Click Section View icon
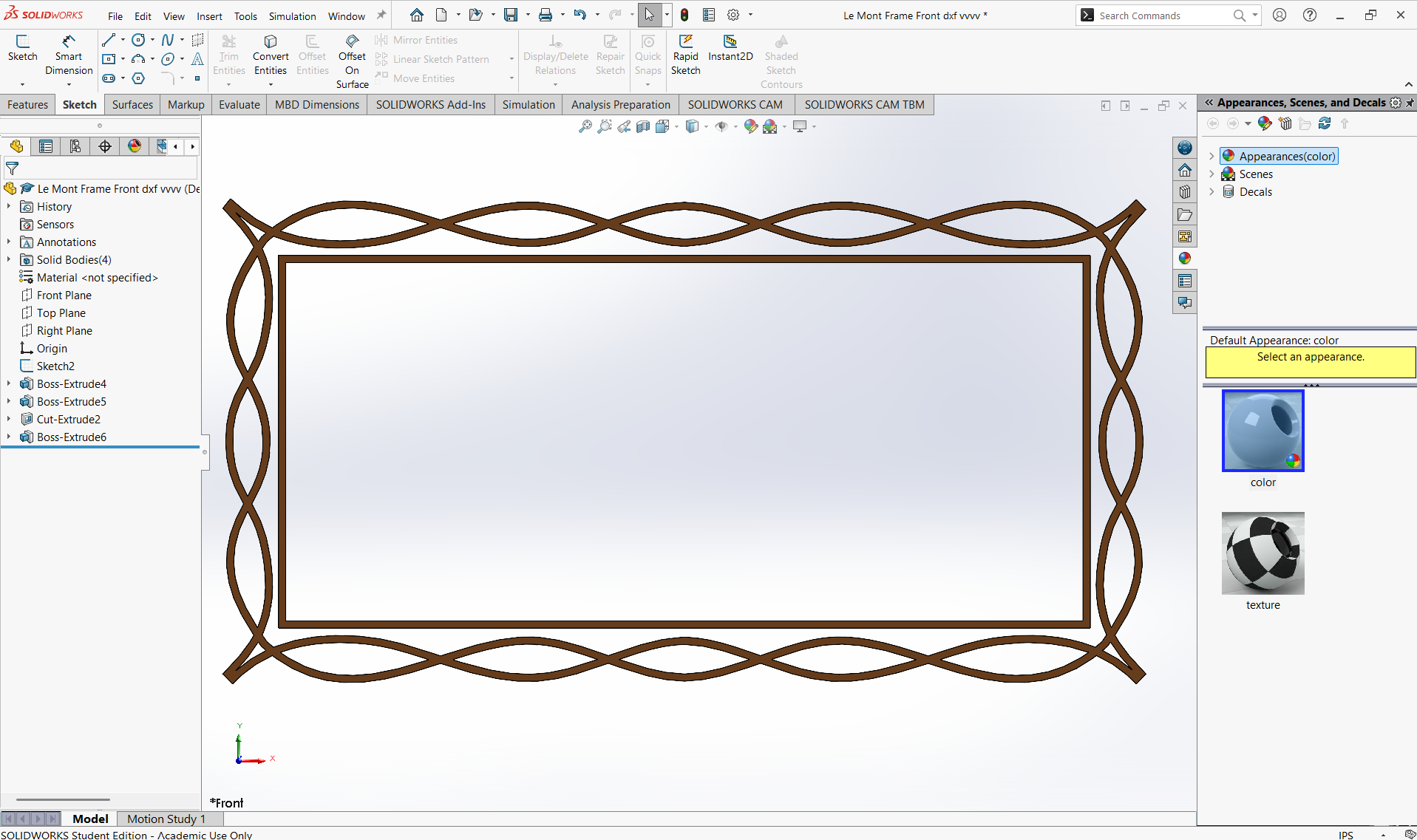1417x840 pixels. 643,126
